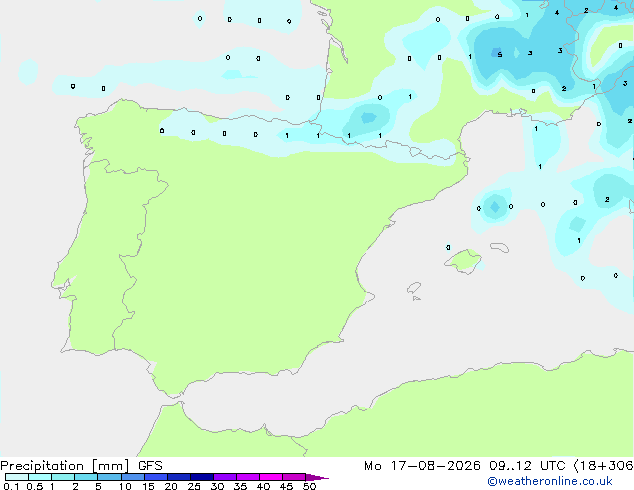Click the 35–40 mm violet legend swatch
This screenshot has width=634, height=490.
click(248, 477)
